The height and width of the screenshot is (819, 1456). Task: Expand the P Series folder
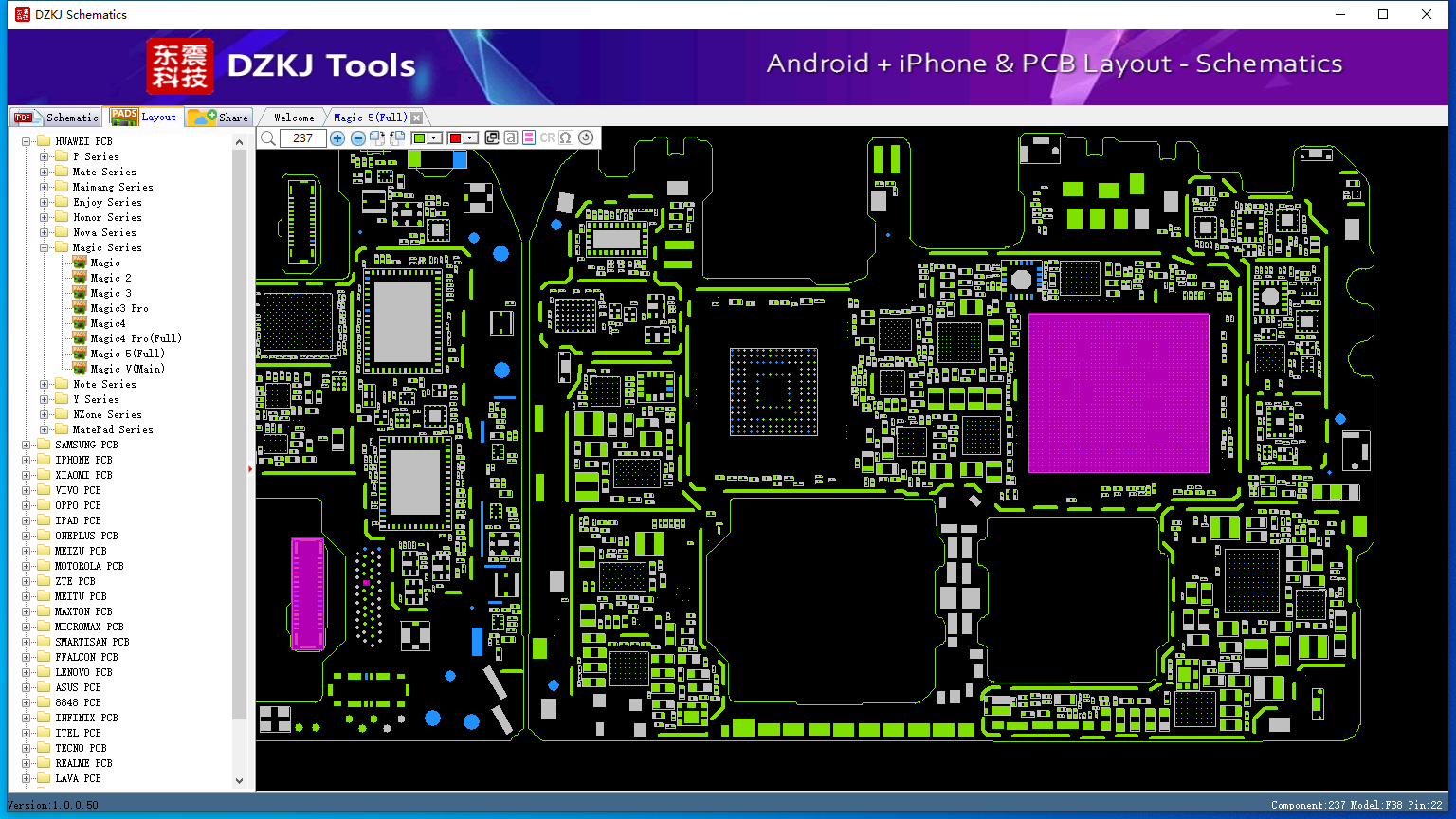tap(44, 156)
